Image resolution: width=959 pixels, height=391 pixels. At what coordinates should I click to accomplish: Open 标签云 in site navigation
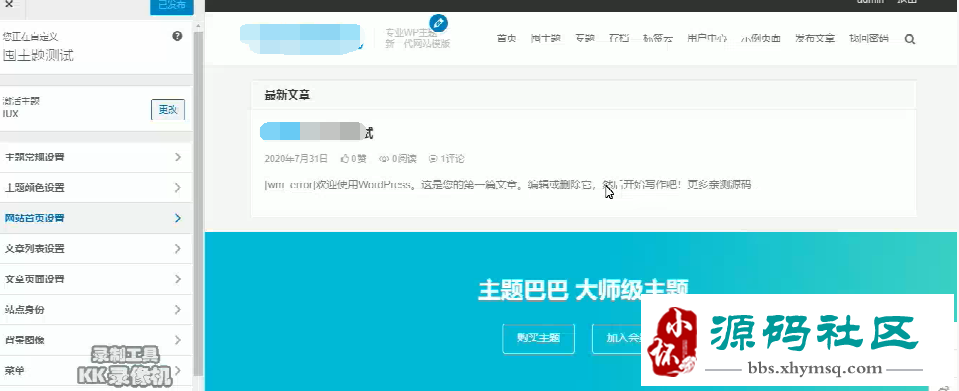[x=658, y=39]
